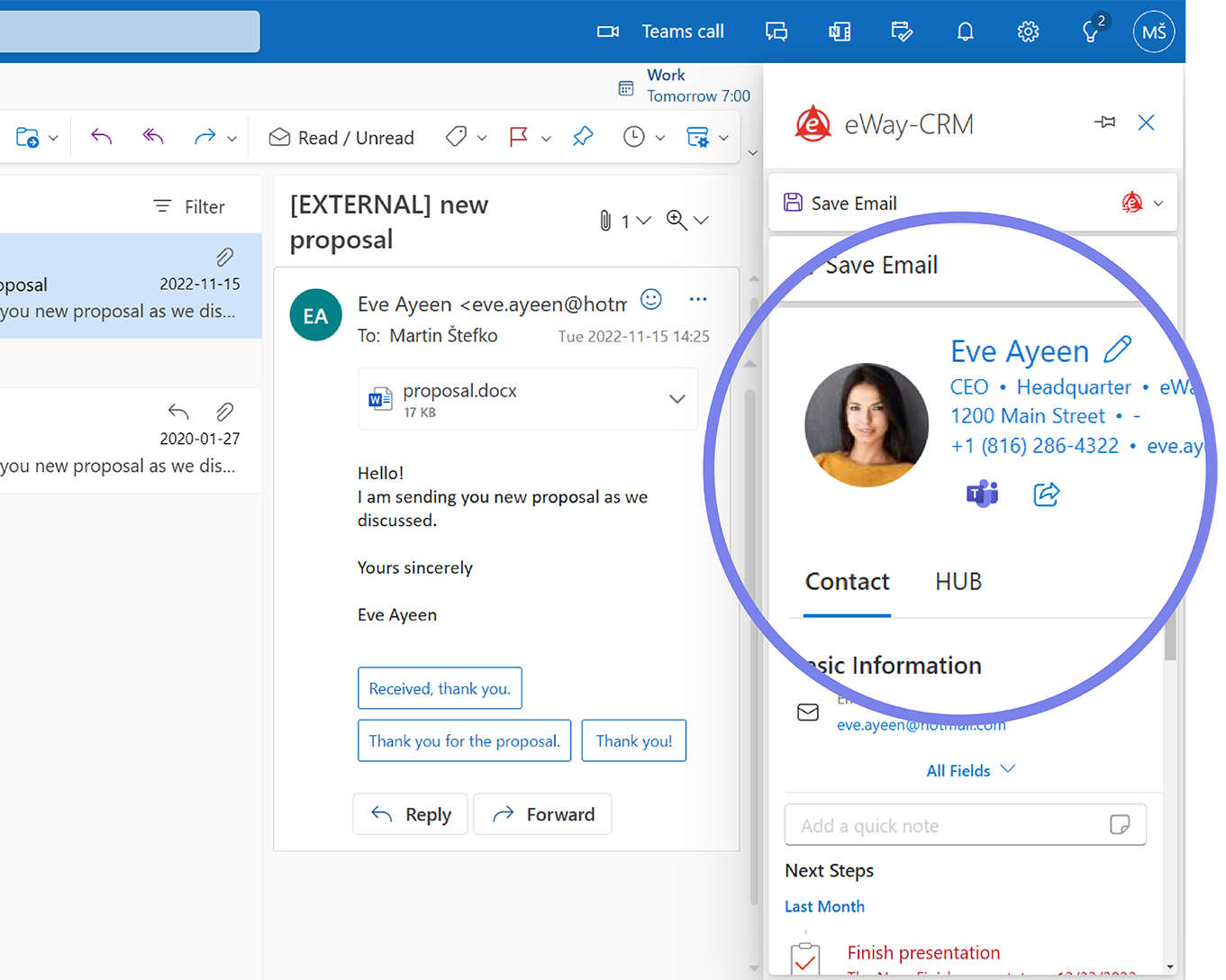Expand the proposal.docx attachment chevron
Viewport: 1226px width, 980px height.
coord(677,399)
